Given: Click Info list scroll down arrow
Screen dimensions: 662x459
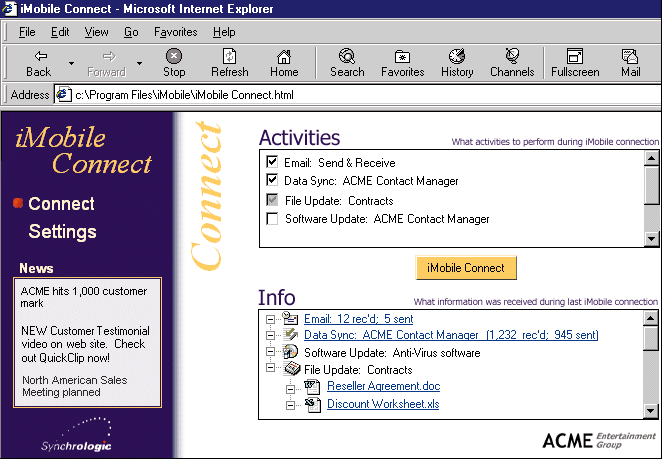Looking at the screenshot, I should pos(651,410).
